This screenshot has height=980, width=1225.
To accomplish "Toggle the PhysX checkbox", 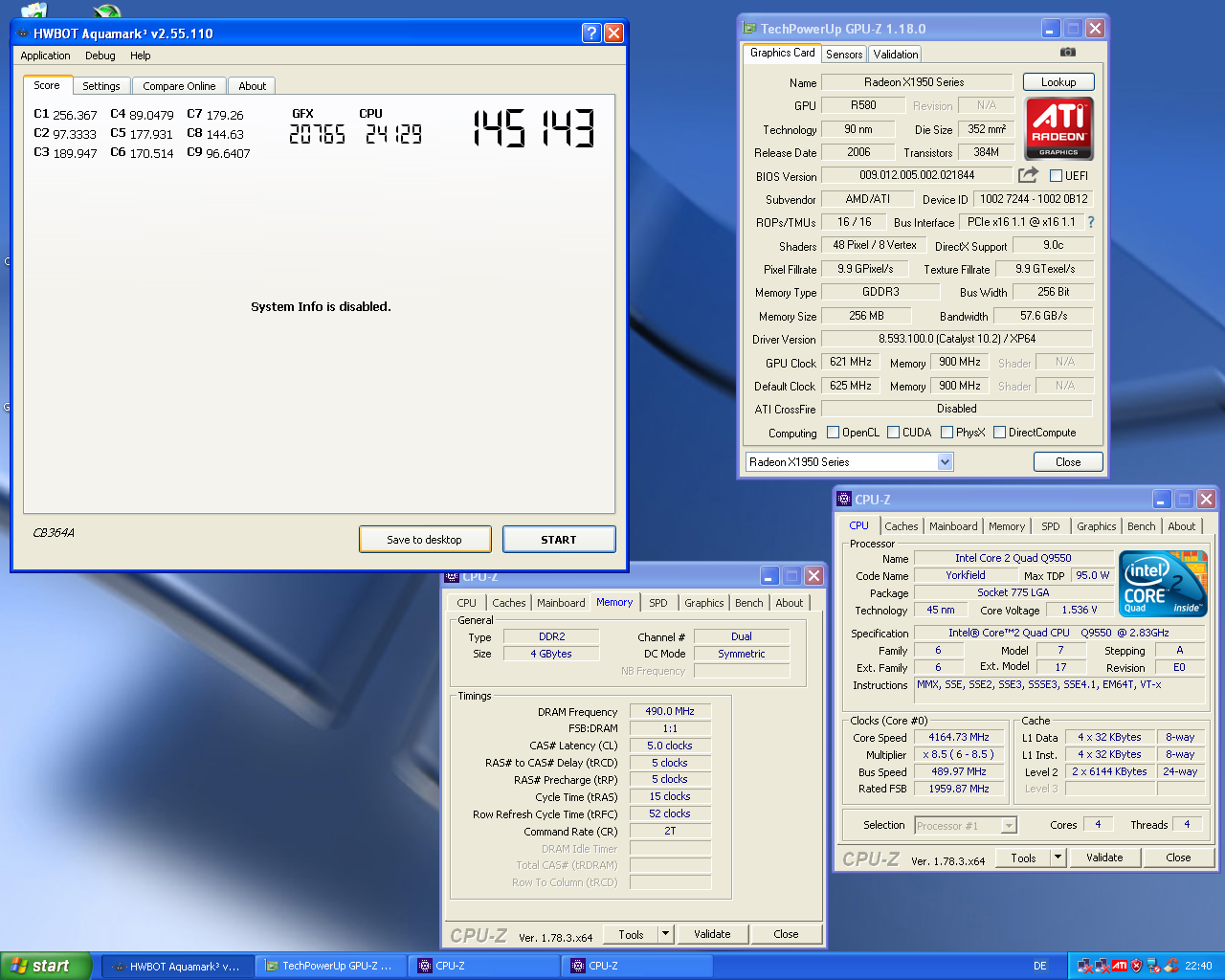I will (x=947, y=433).
